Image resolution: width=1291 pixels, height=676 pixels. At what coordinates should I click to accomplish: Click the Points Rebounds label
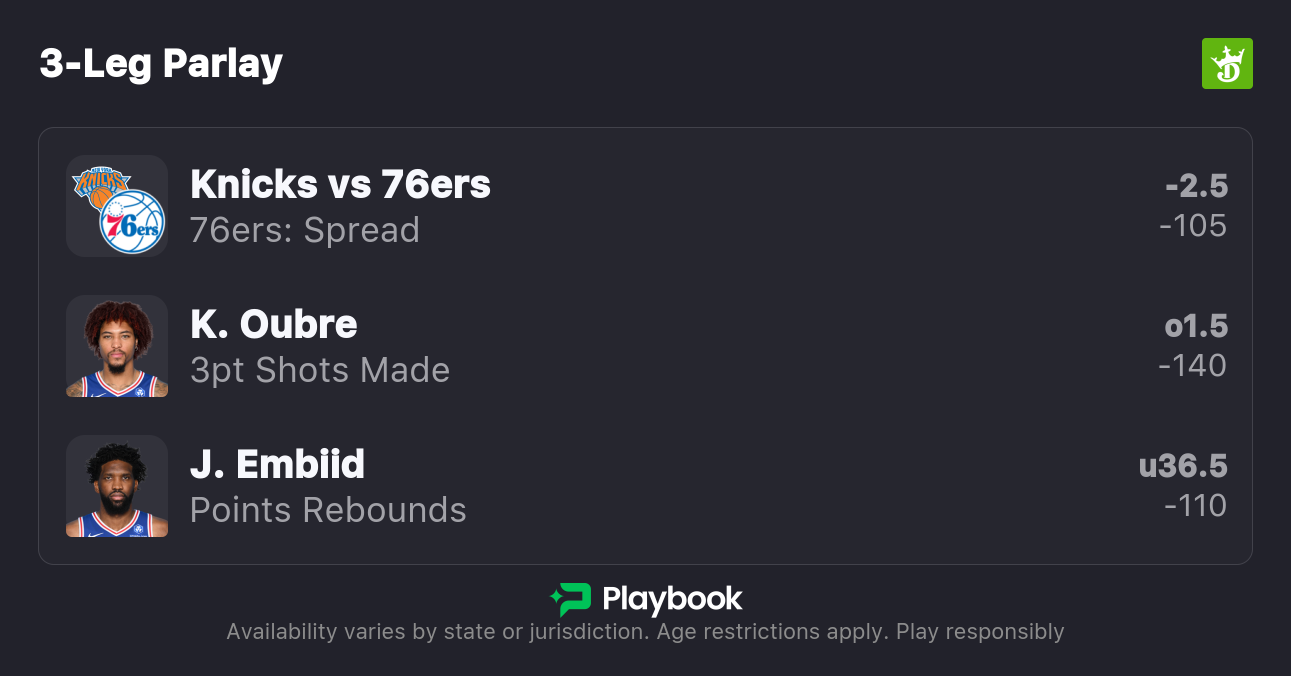[328, 510]
